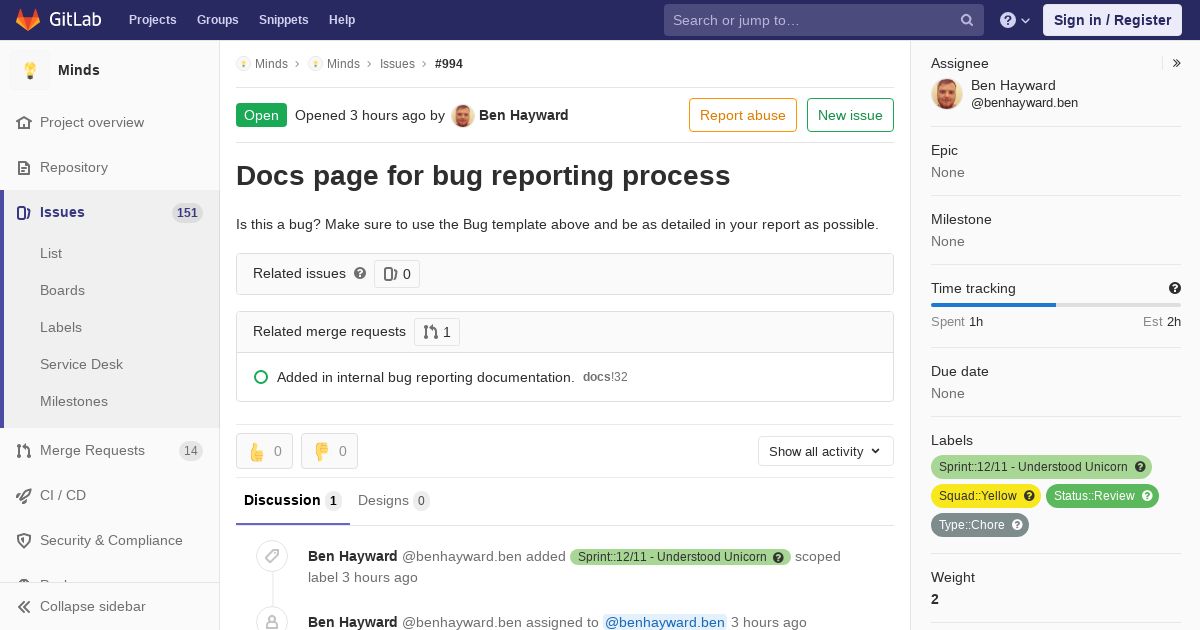Click Ben Hayward's avatar in Assignee section
Viewport: 1200px width, 630px height.
tap(947, 93)
